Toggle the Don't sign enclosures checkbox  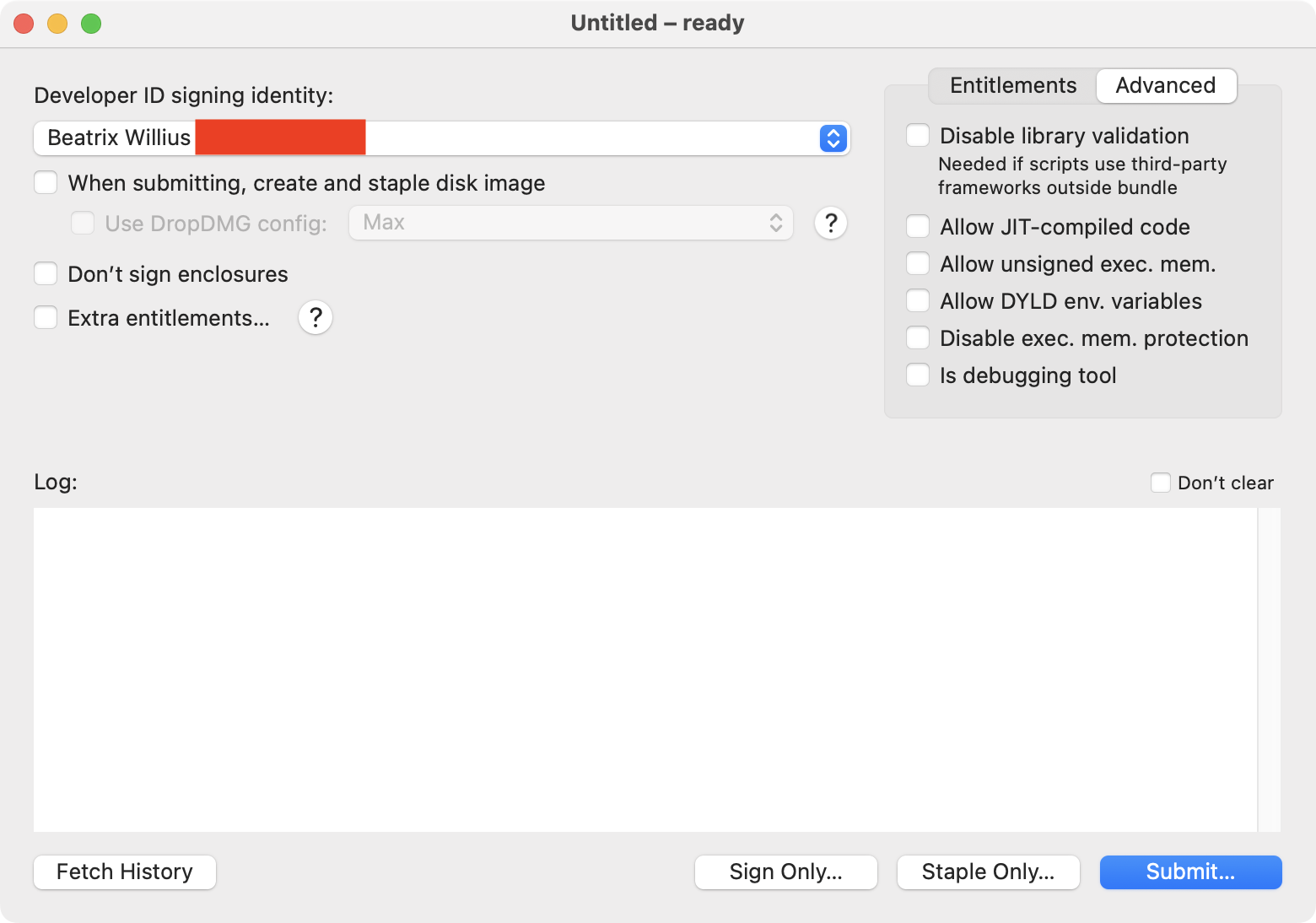(x=46, y=274)
